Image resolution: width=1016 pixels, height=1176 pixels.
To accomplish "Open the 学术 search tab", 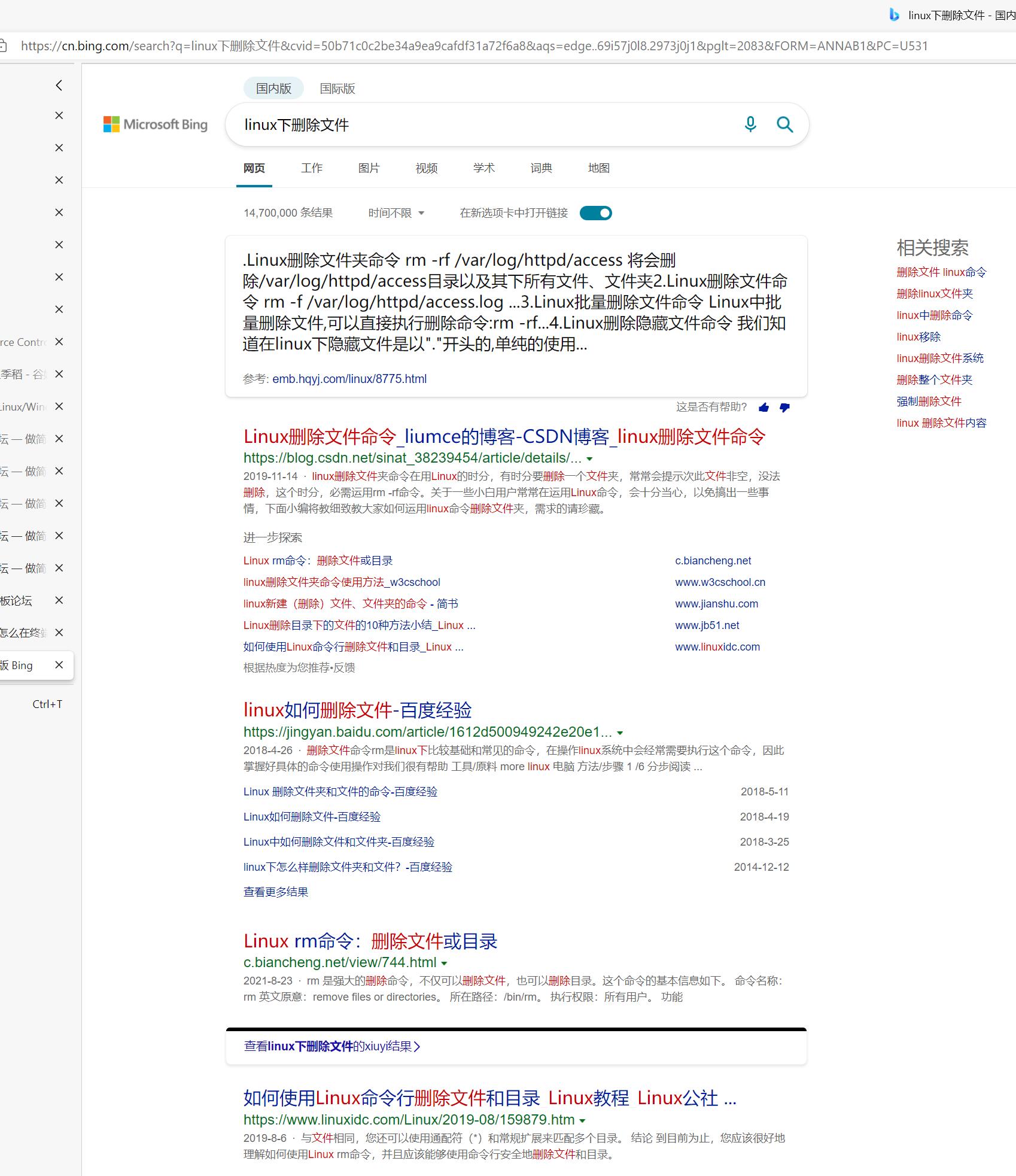I will (x=484, y=168).
